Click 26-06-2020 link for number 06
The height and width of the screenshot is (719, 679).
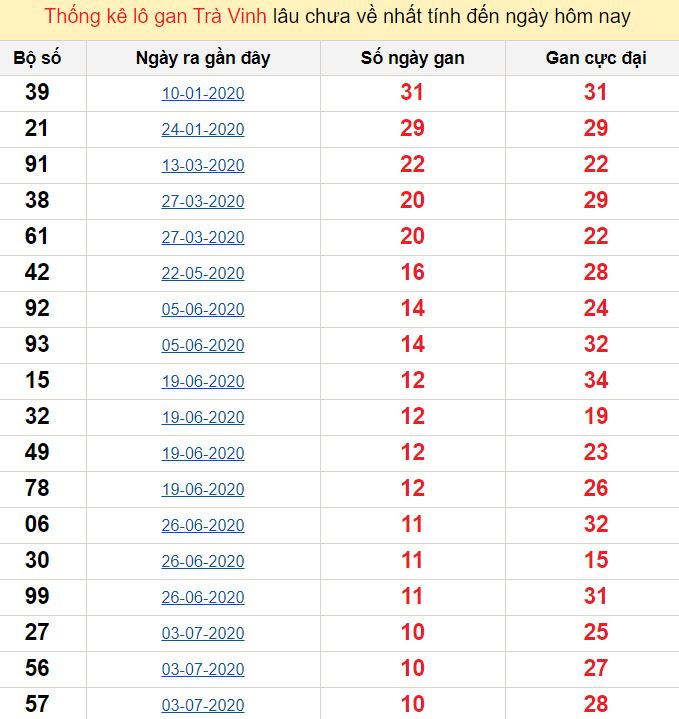203,525
